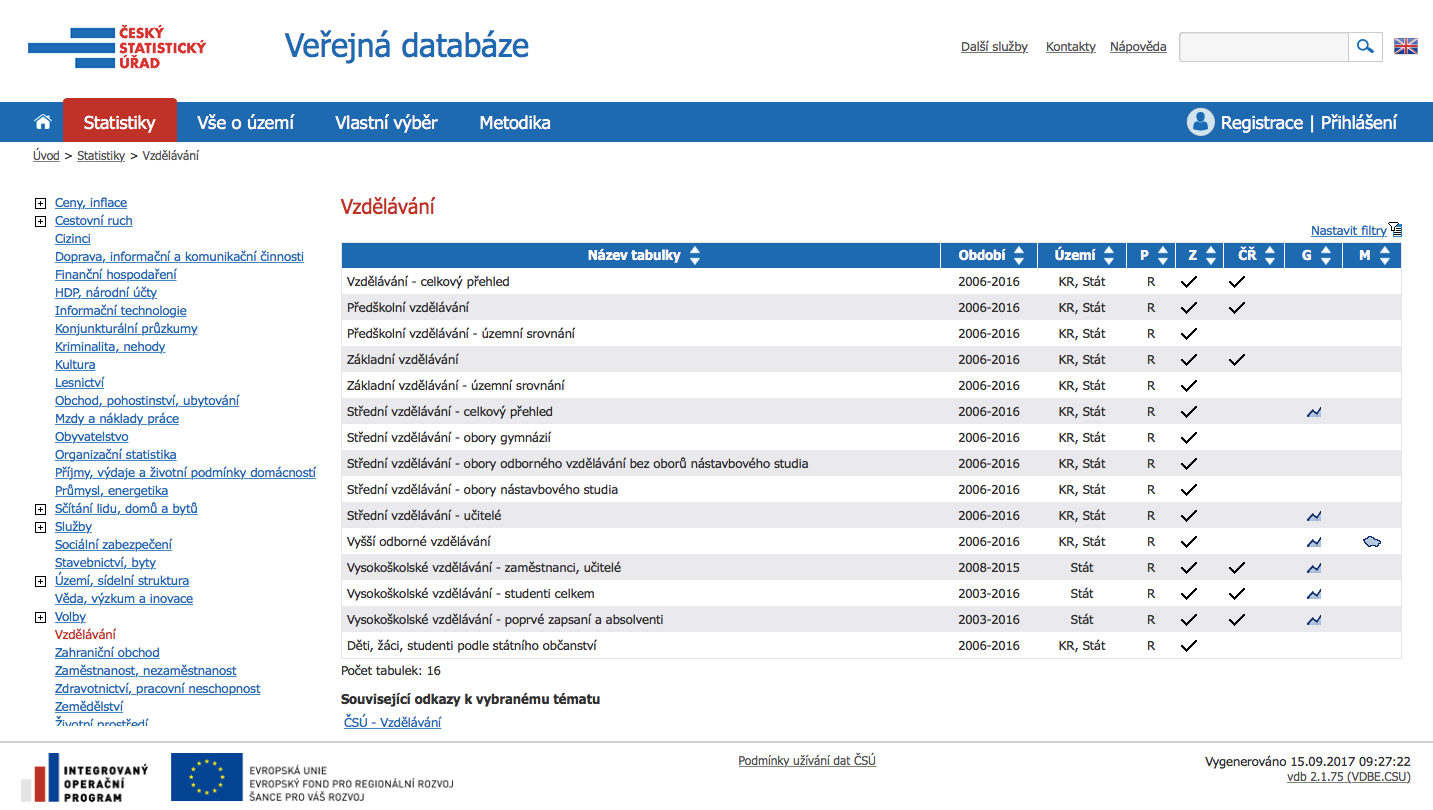The image size is (1433, 810).
Task: Click the ČR checkmark for Základní vzdělávání
Action: [1236, 360]
